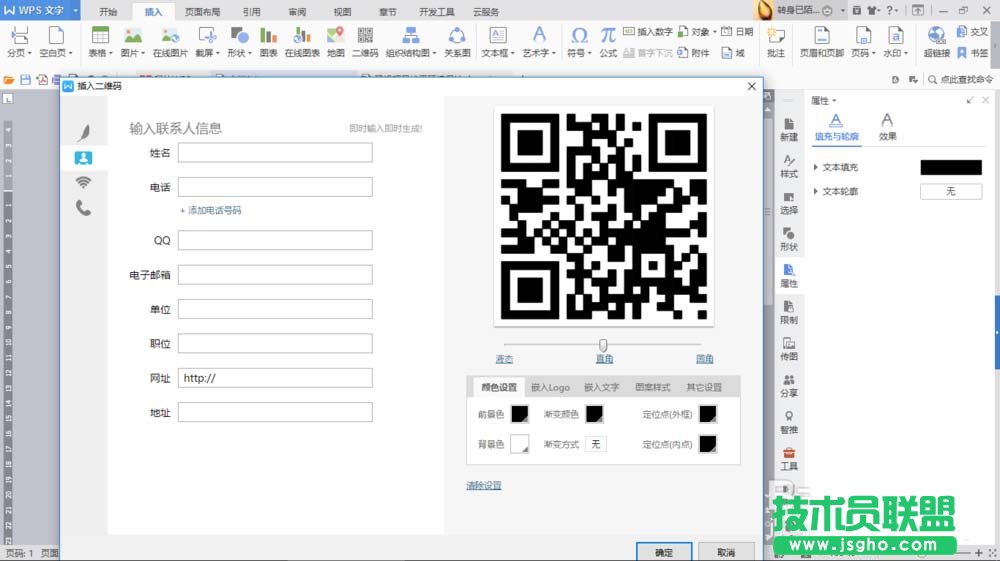Open the 图案样式 tab
The width and height of the screenshot is (1000, 561).
[652, 387]
